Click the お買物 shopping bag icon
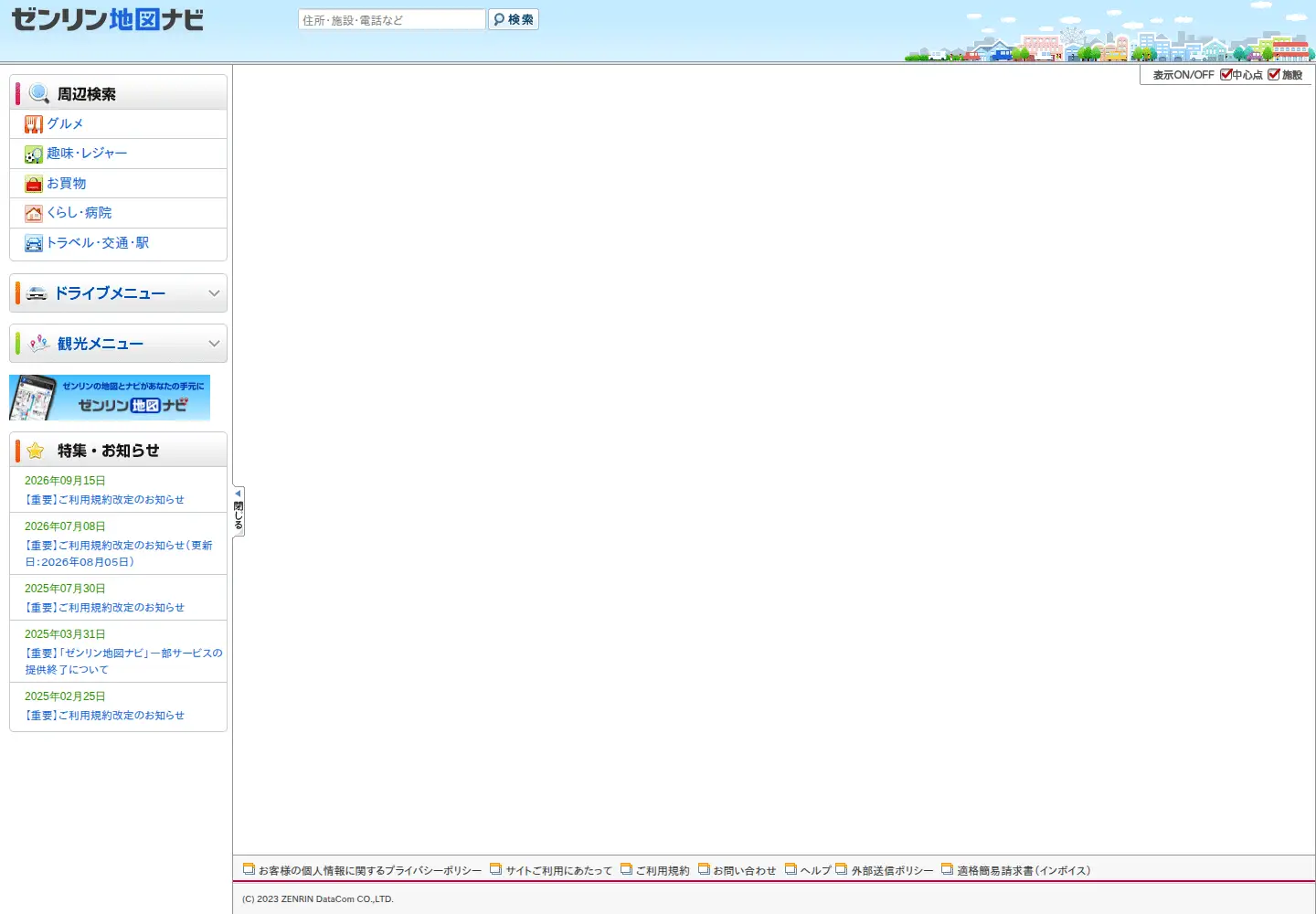Viewport: 1316px width, 914px height. pos(34,184)
